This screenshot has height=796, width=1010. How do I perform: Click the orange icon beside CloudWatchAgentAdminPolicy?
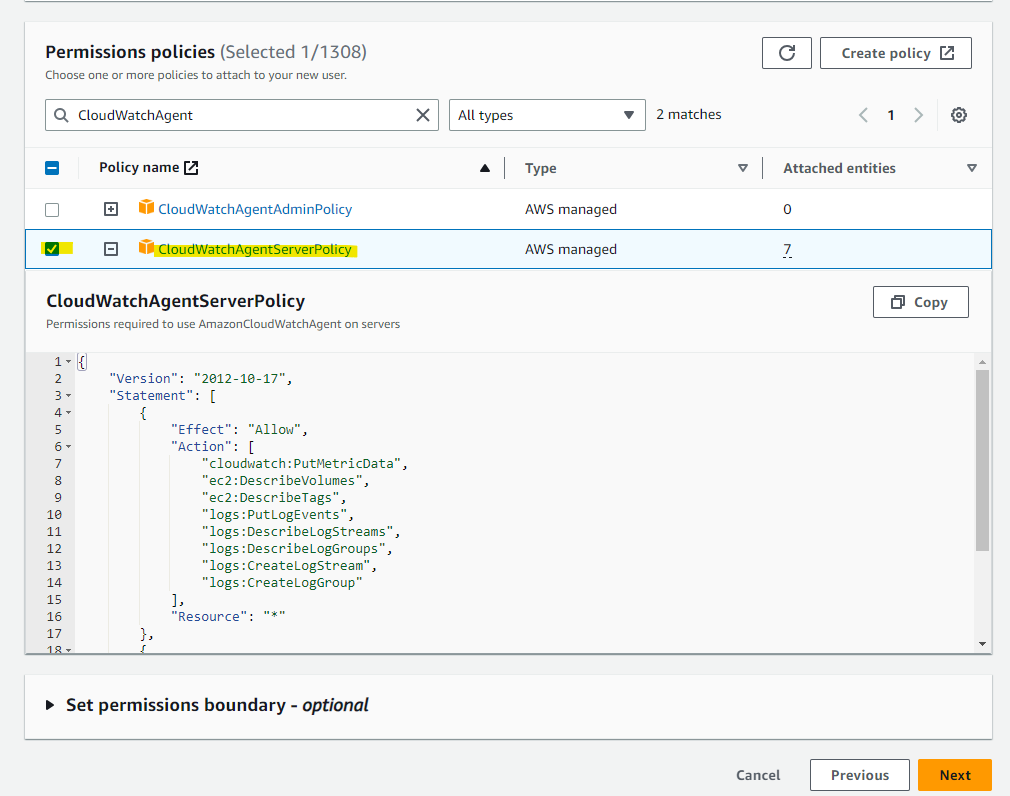[x=146, y=207]
